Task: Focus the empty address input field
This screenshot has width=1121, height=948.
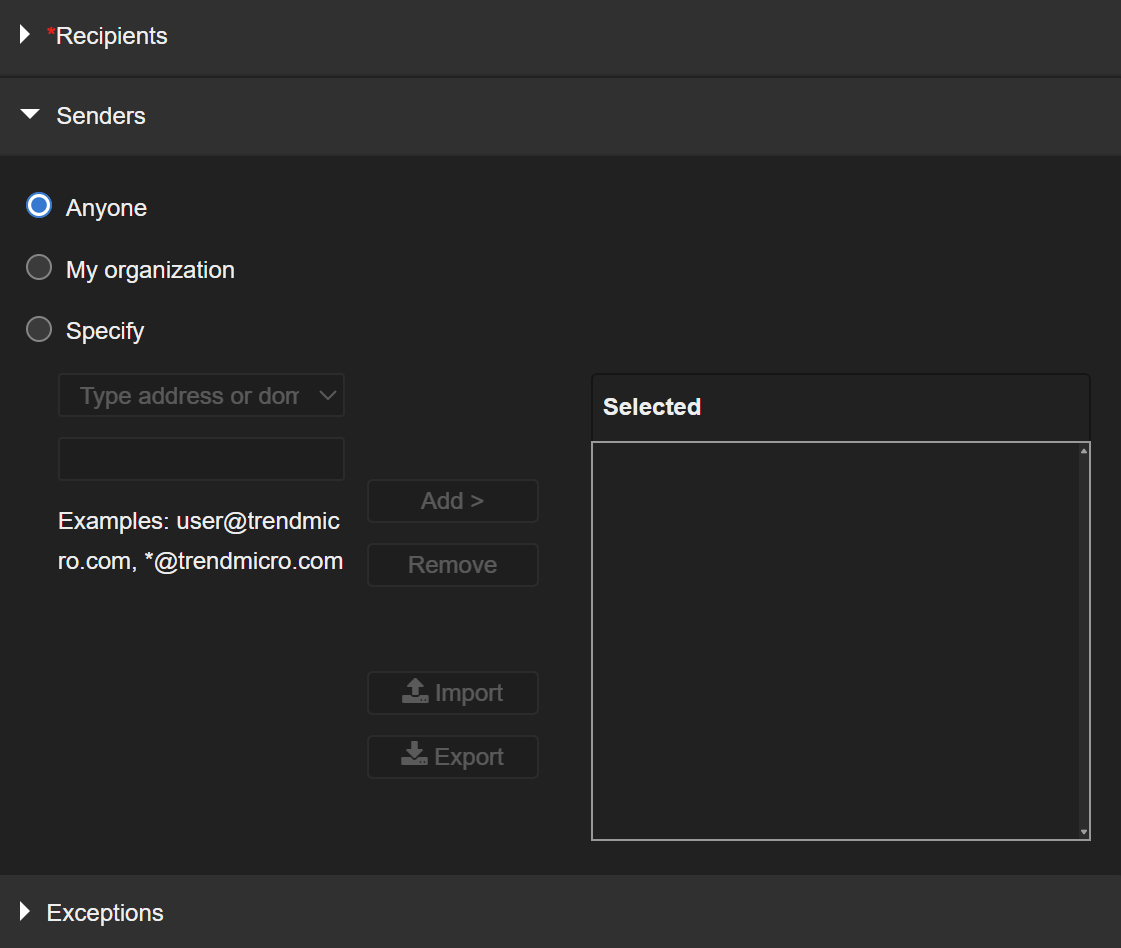Action: pos(201,459)
